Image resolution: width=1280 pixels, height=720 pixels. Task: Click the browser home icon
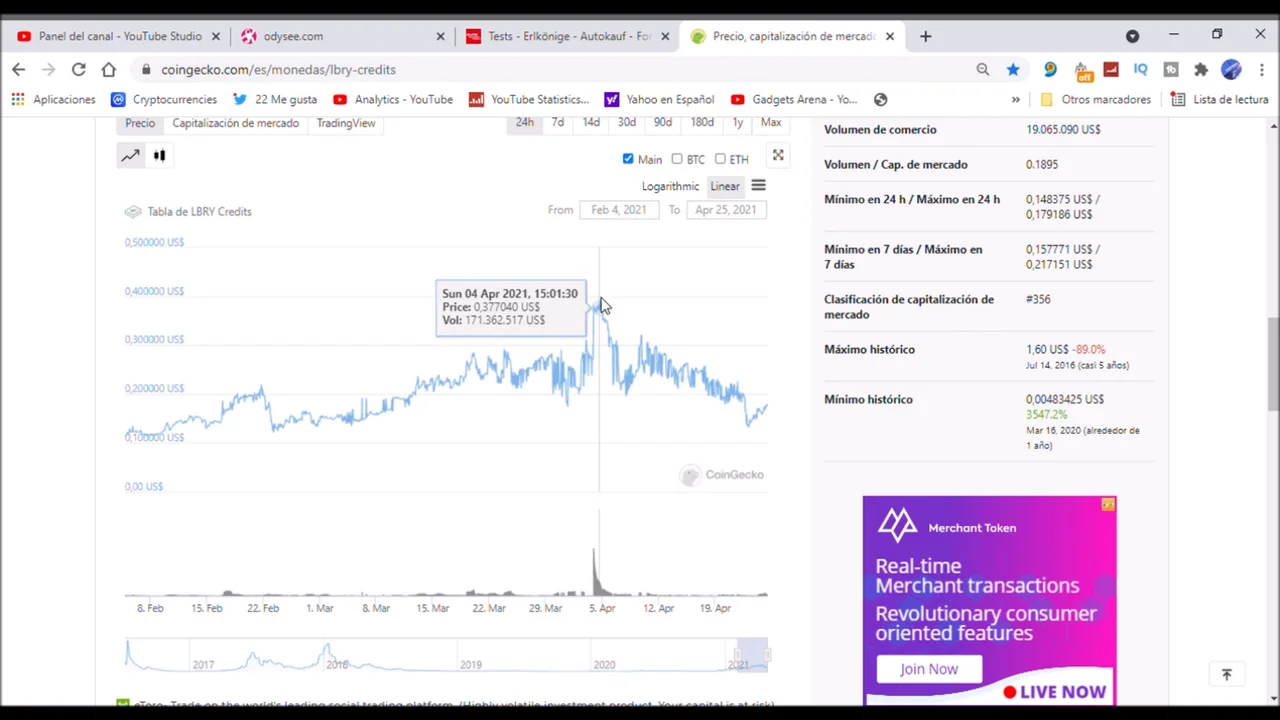109,69
